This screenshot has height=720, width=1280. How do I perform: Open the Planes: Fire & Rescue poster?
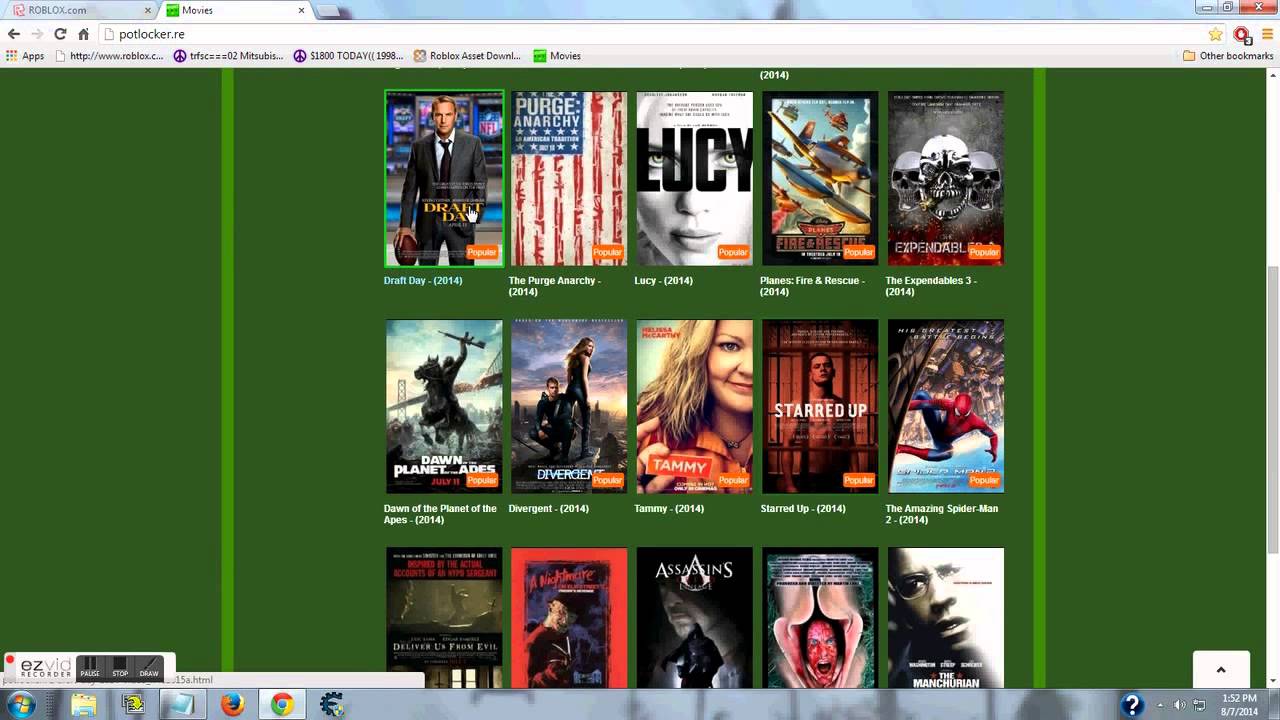pos(820,179)
